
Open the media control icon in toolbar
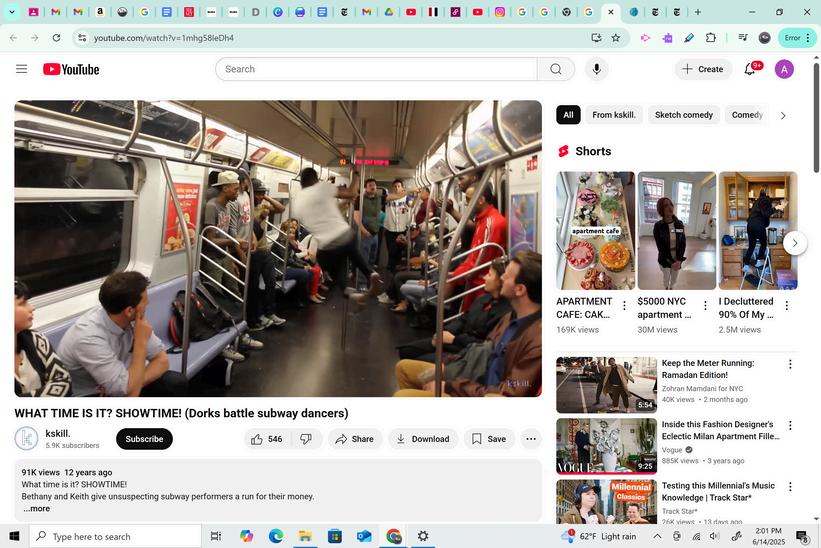pos(742,38)
